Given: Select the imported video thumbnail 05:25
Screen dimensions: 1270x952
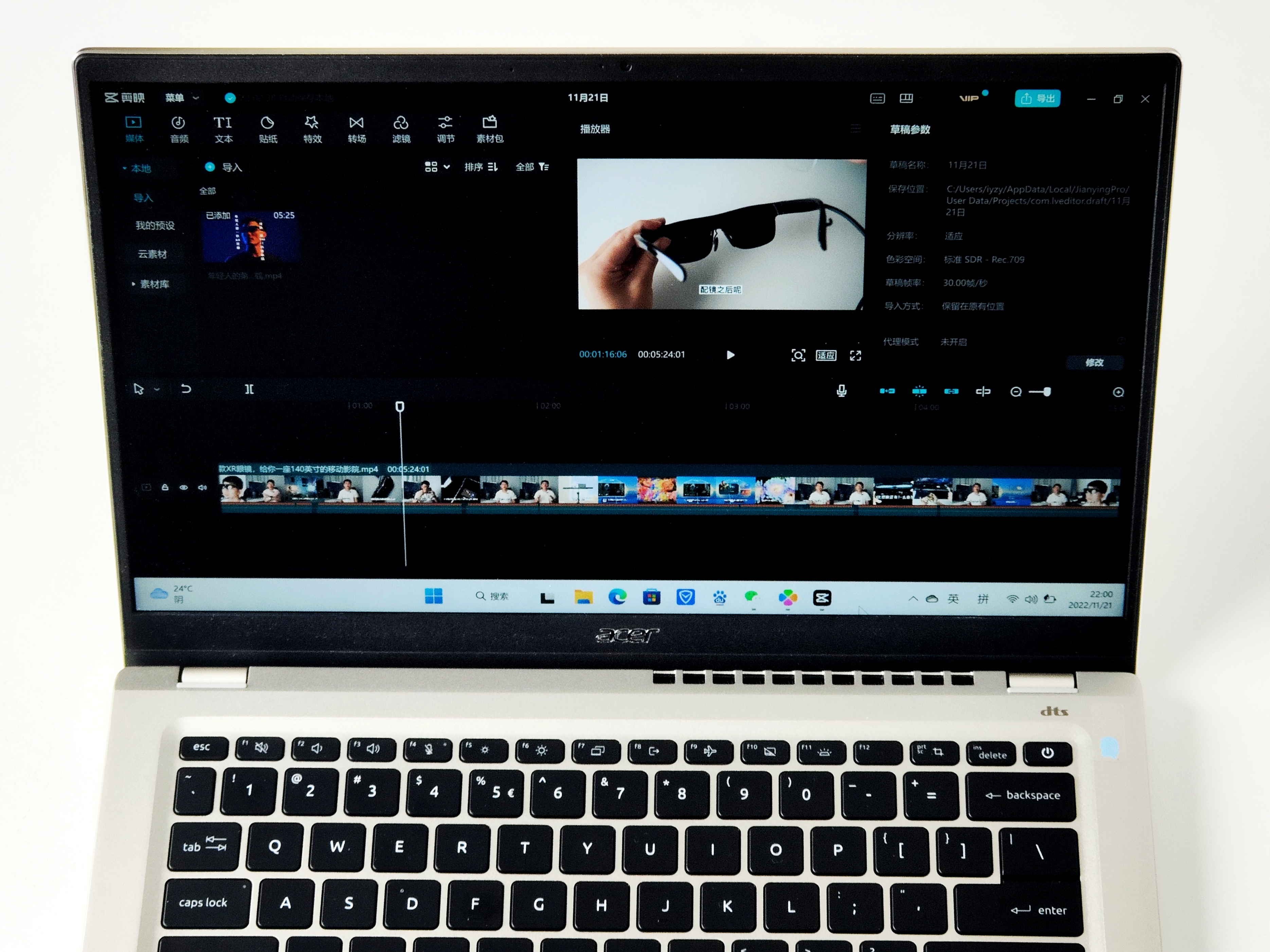Looking at the screenshot, I should pos(250,236).
